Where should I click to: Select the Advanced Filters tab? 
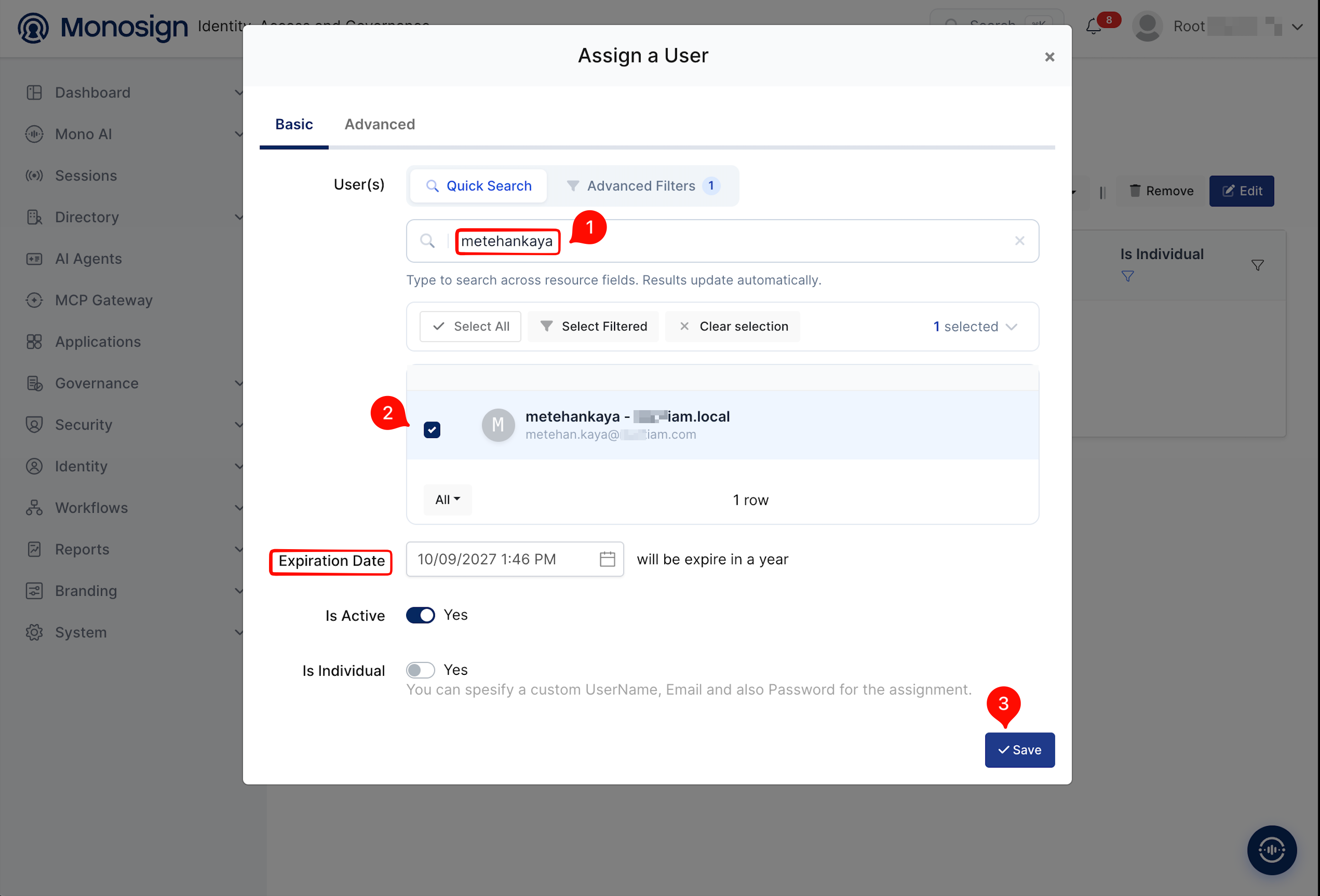click(x=643, y=186)
